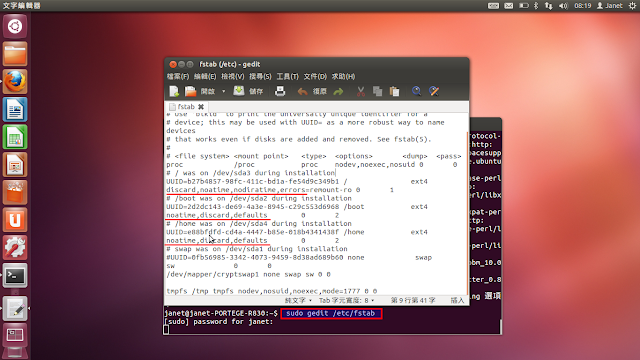Image resolution: width=640 pixels, height=360 pixels.
Task: Launch LibreOffice Impress from the launcher
Action: point(15,165)
